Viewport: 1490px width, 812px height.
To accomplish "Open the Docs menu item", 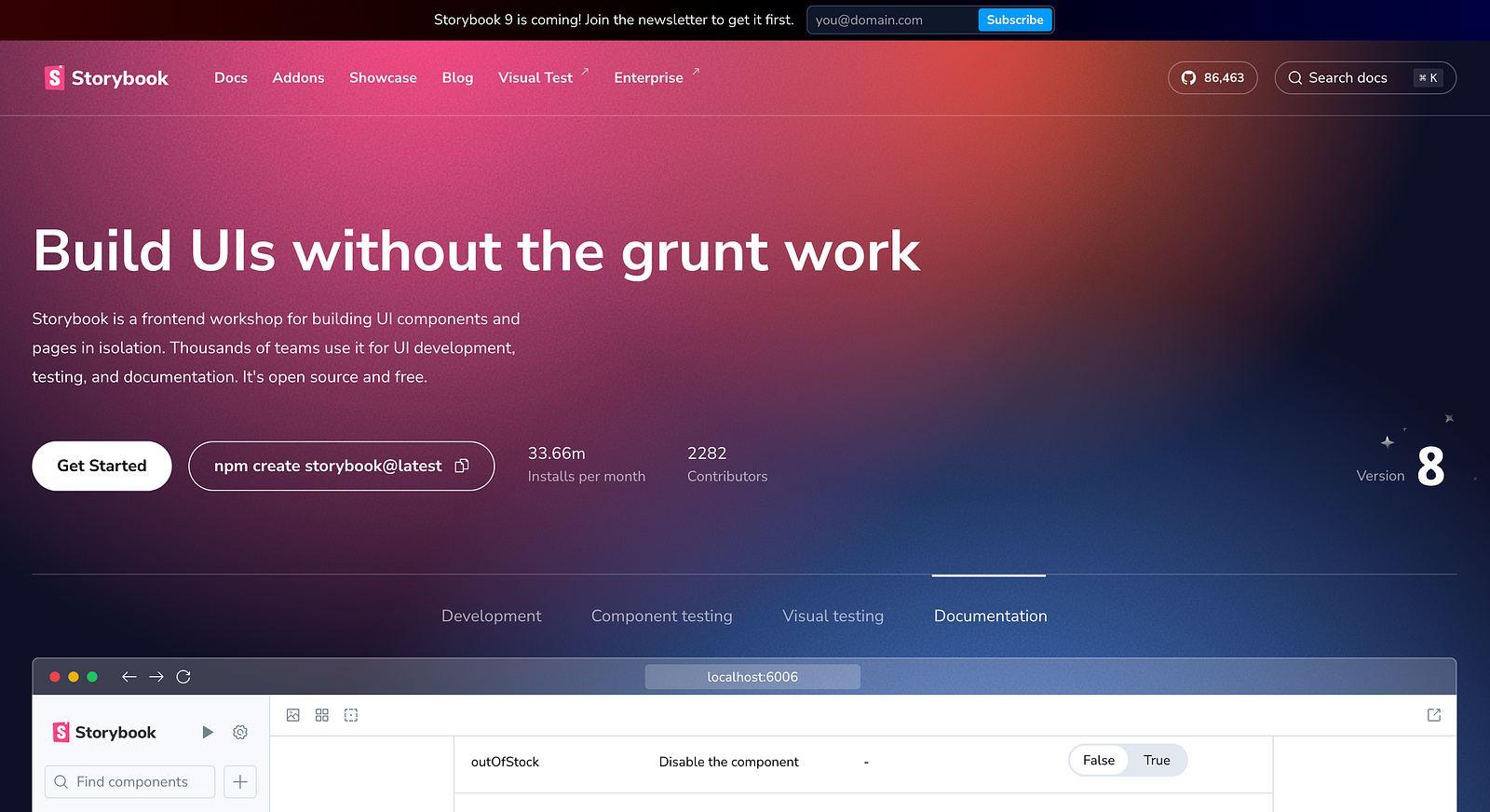I will (x=231, y=78).
